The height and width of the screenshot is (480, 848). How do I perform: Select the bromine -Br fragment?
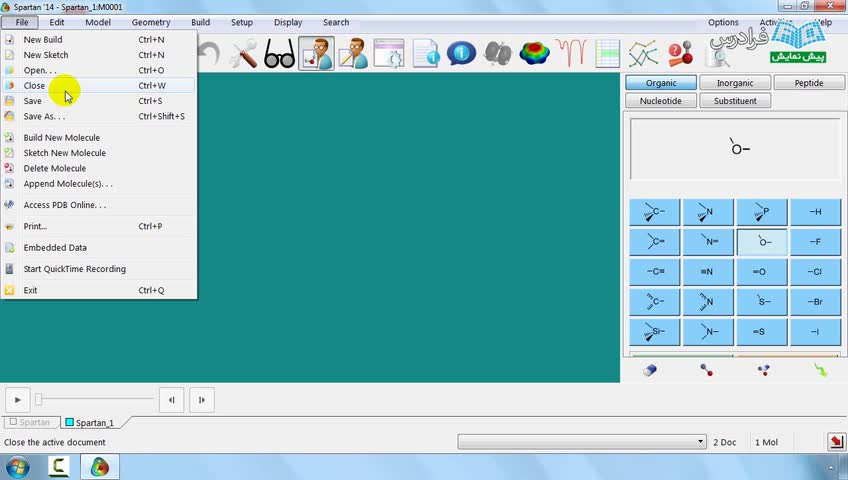815,302
